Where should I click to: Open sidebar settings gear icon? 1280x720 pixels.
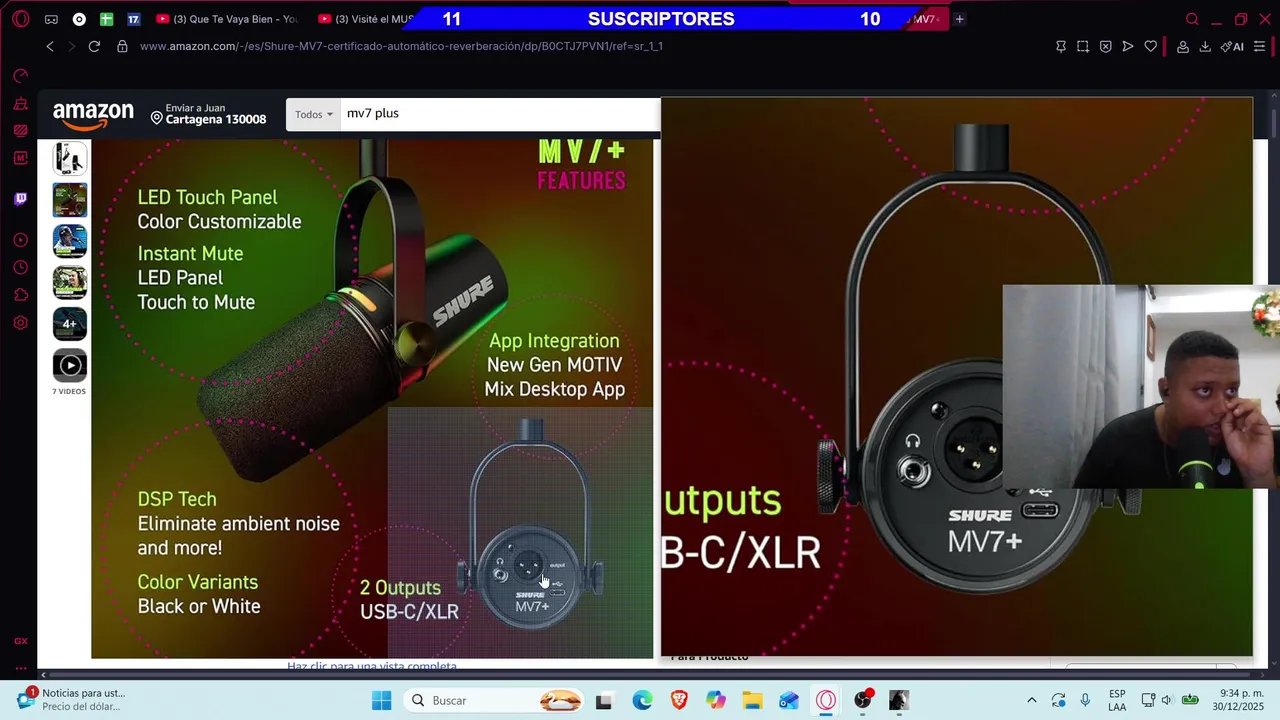(x=20, y=323)
